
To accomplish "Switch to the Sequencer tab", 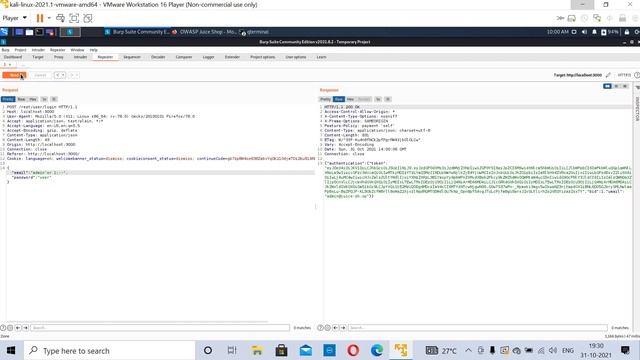I will tap(132, 57).
